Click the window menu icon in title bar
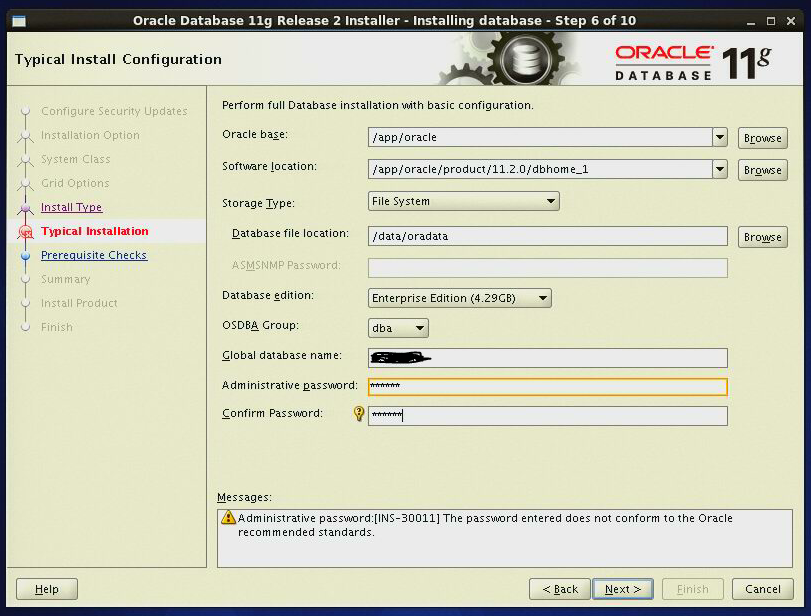This screenshot has height=616, width=811. coord(19,21)
